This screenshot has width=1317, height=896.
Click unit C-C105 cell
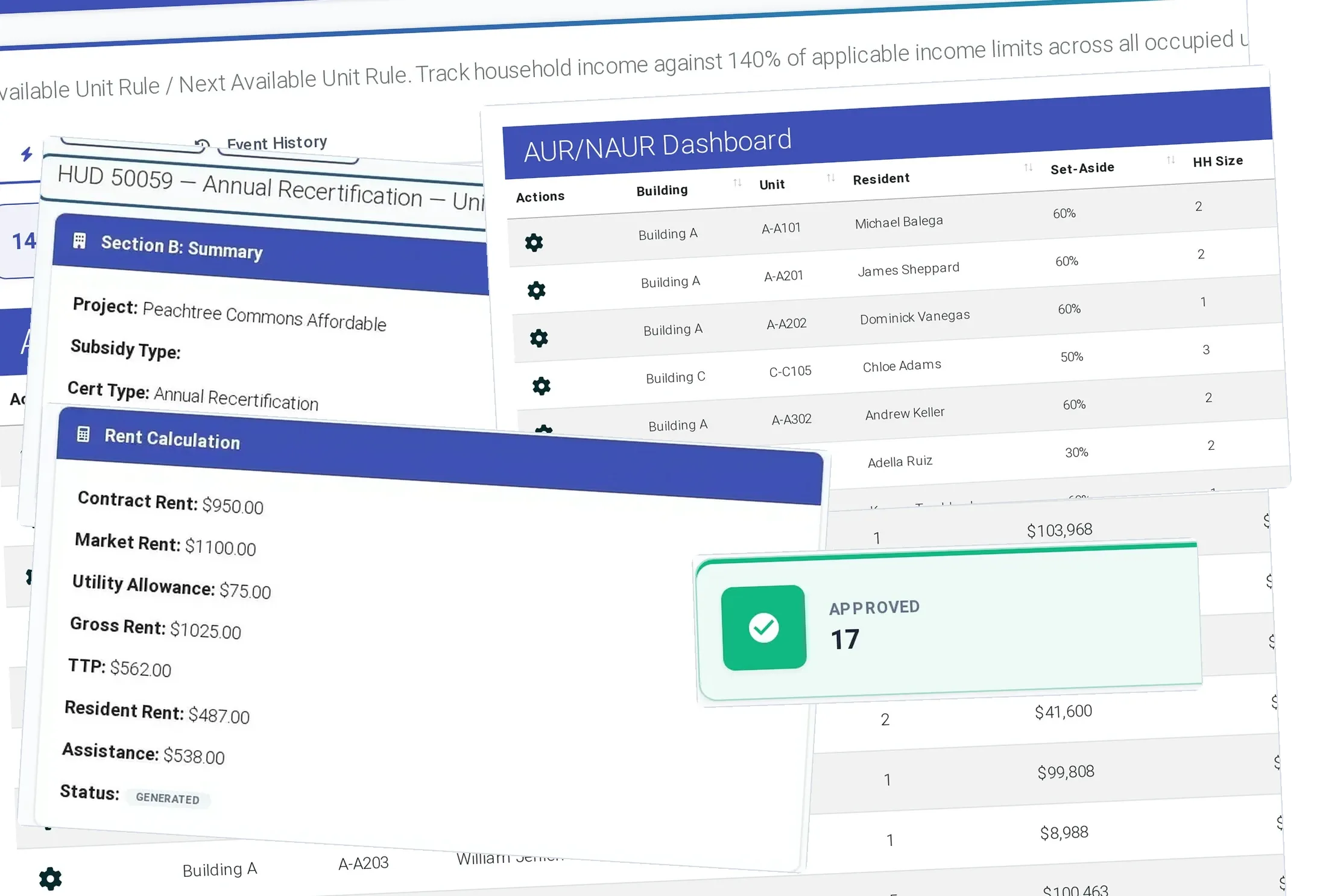pos(790,371)
